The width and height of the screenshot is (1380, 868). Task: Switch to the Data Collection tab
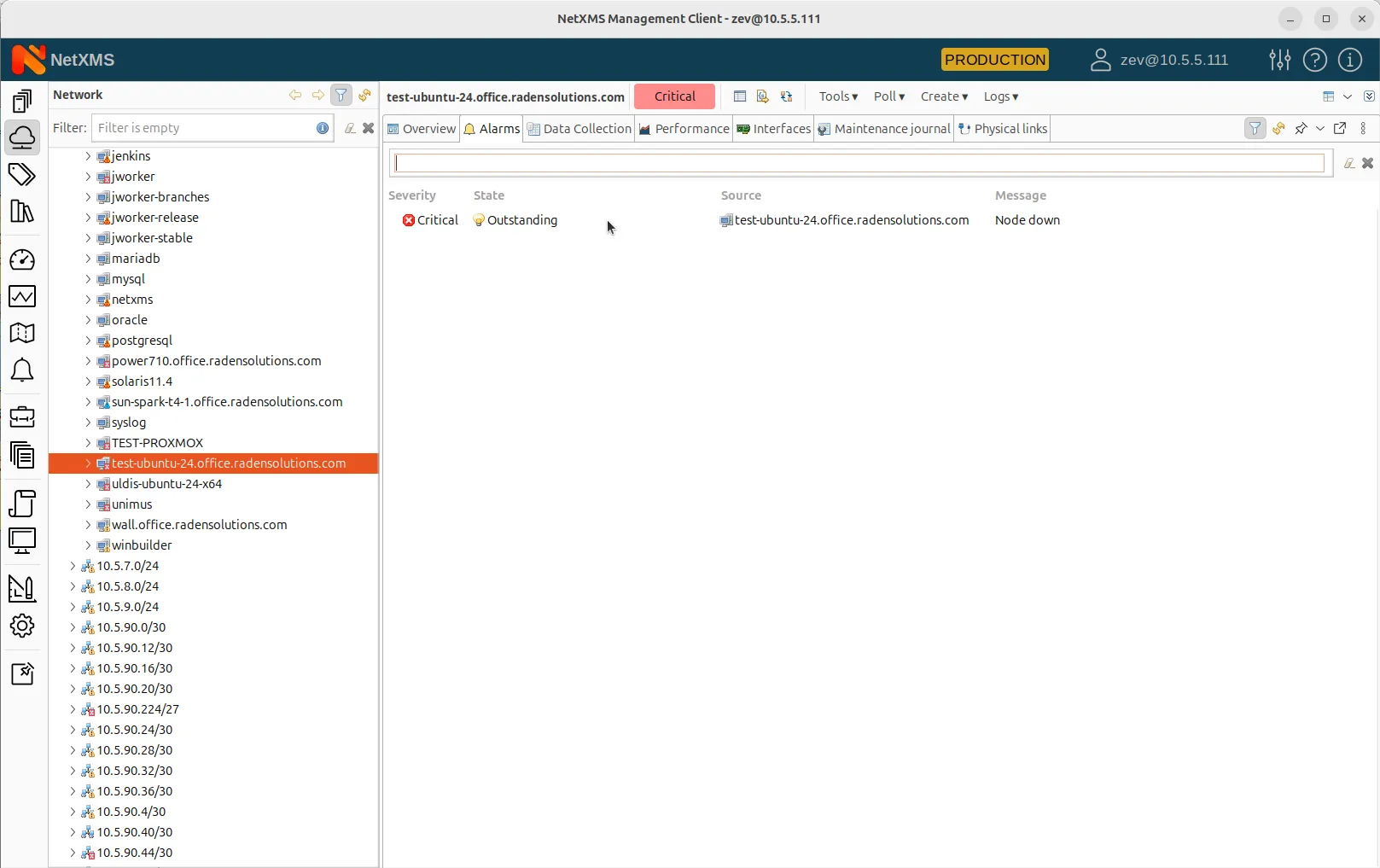[579, 128]
